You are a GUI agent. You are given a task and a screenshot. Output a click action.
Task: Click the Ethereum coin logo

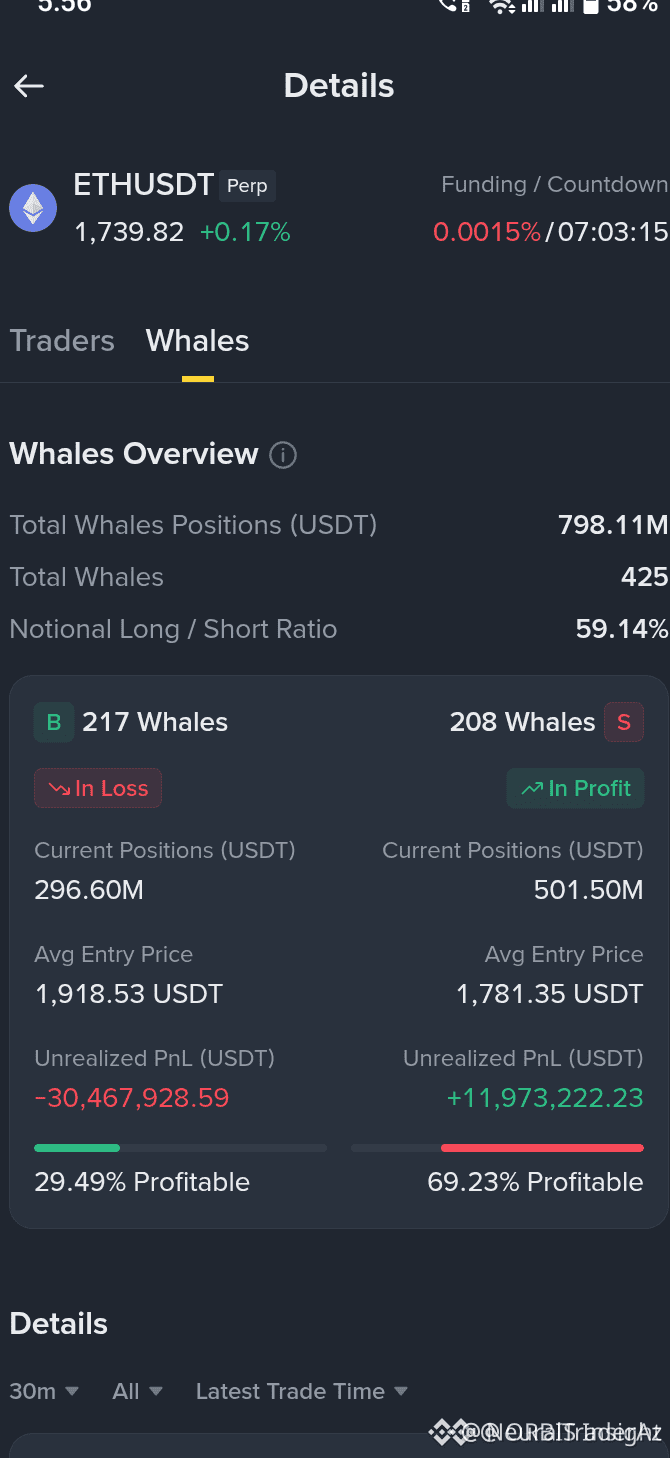pos(33,208)
